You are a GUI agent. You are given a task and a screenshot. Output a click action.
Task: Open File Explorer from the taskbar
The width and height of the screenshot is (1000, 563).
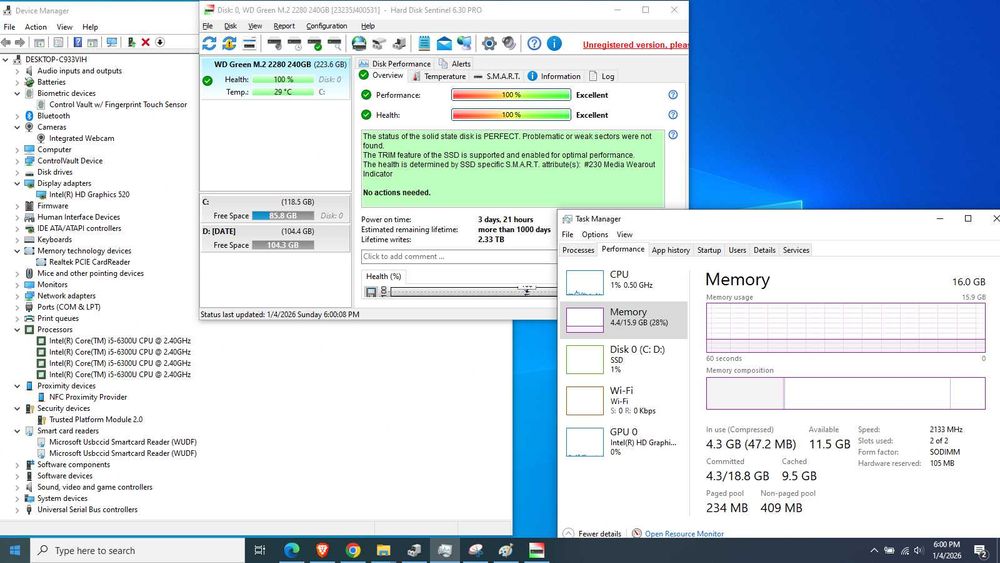(383, 550)
